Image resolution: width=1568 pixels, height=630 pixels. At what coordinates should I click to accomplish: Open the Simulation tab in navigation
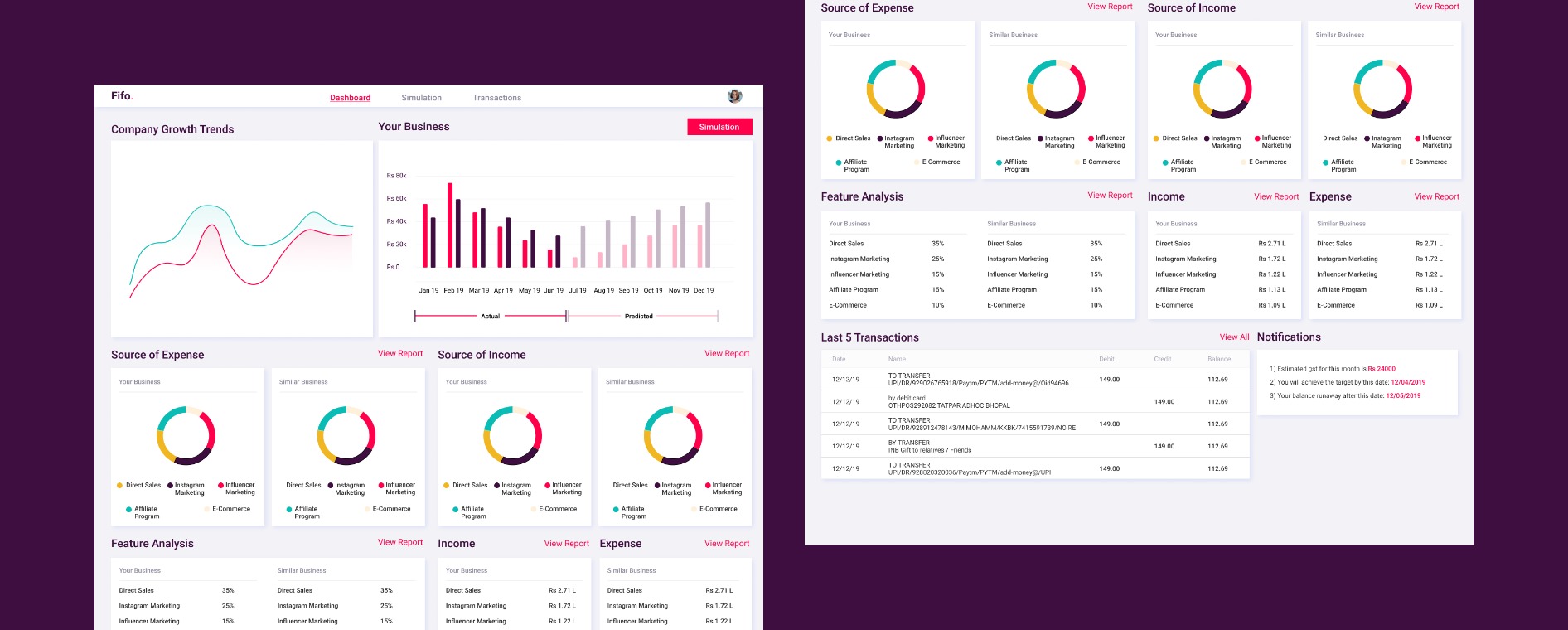421,98
